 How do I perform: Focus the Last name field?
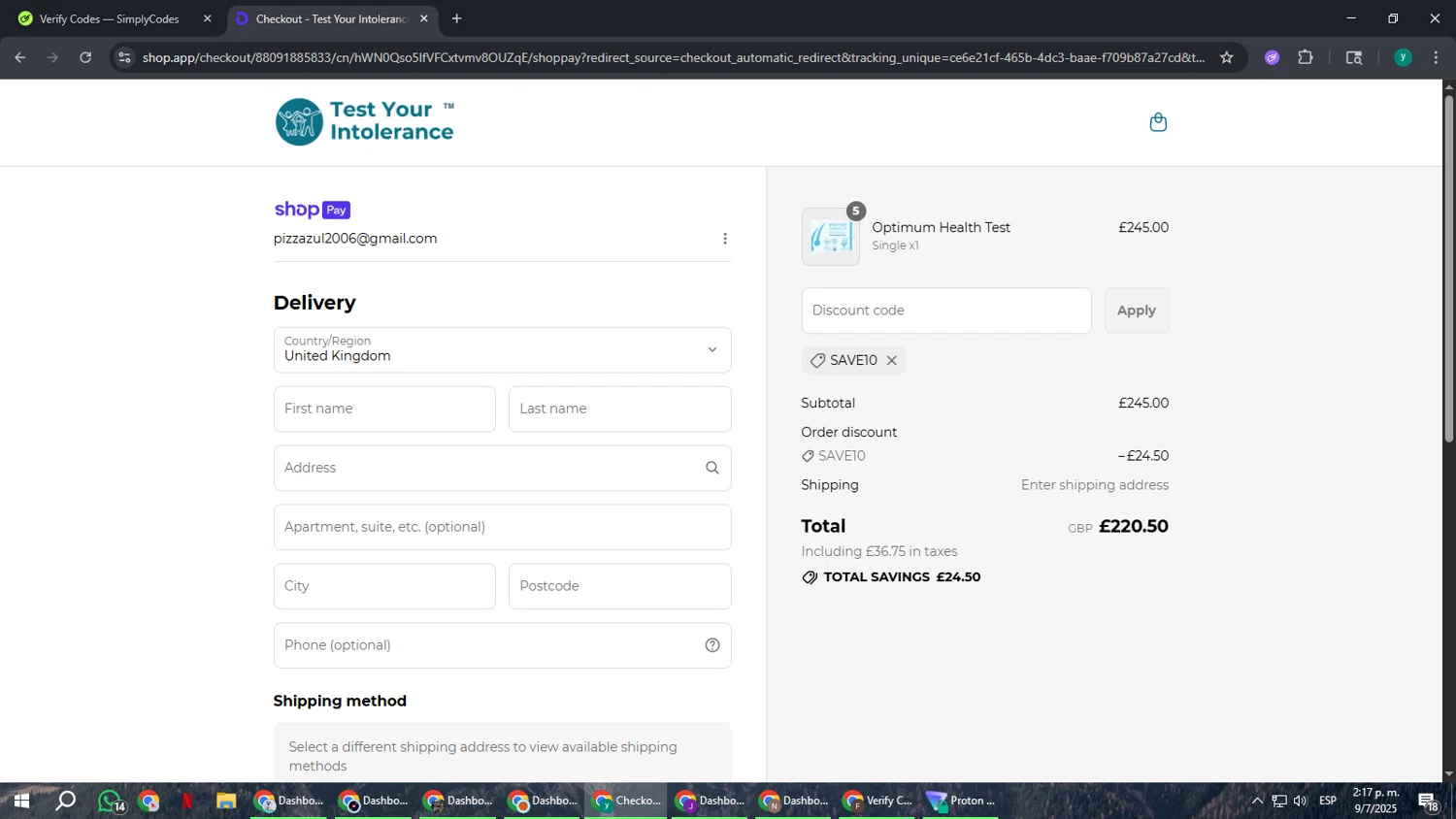click(619, 409)
